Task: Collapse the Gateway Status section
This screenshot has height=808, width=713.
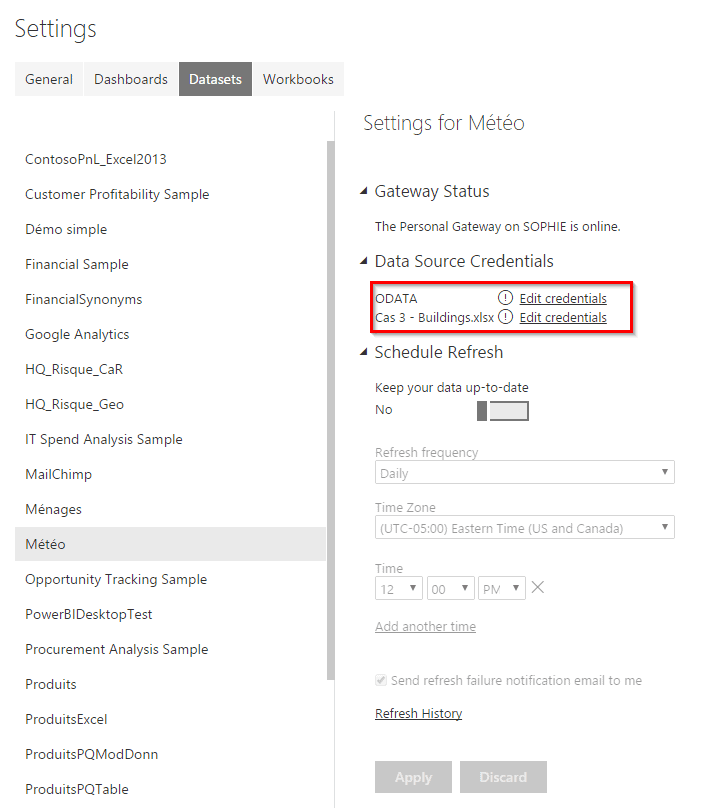Action: tap(362, 192)
